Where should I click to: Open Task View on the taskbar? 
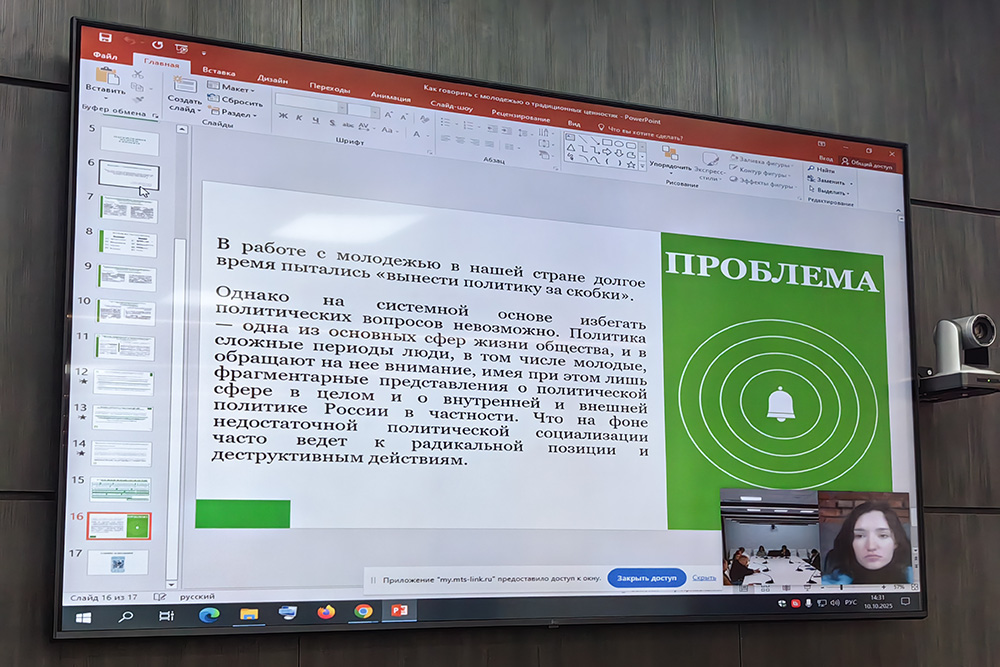click(x=166, y=615)
